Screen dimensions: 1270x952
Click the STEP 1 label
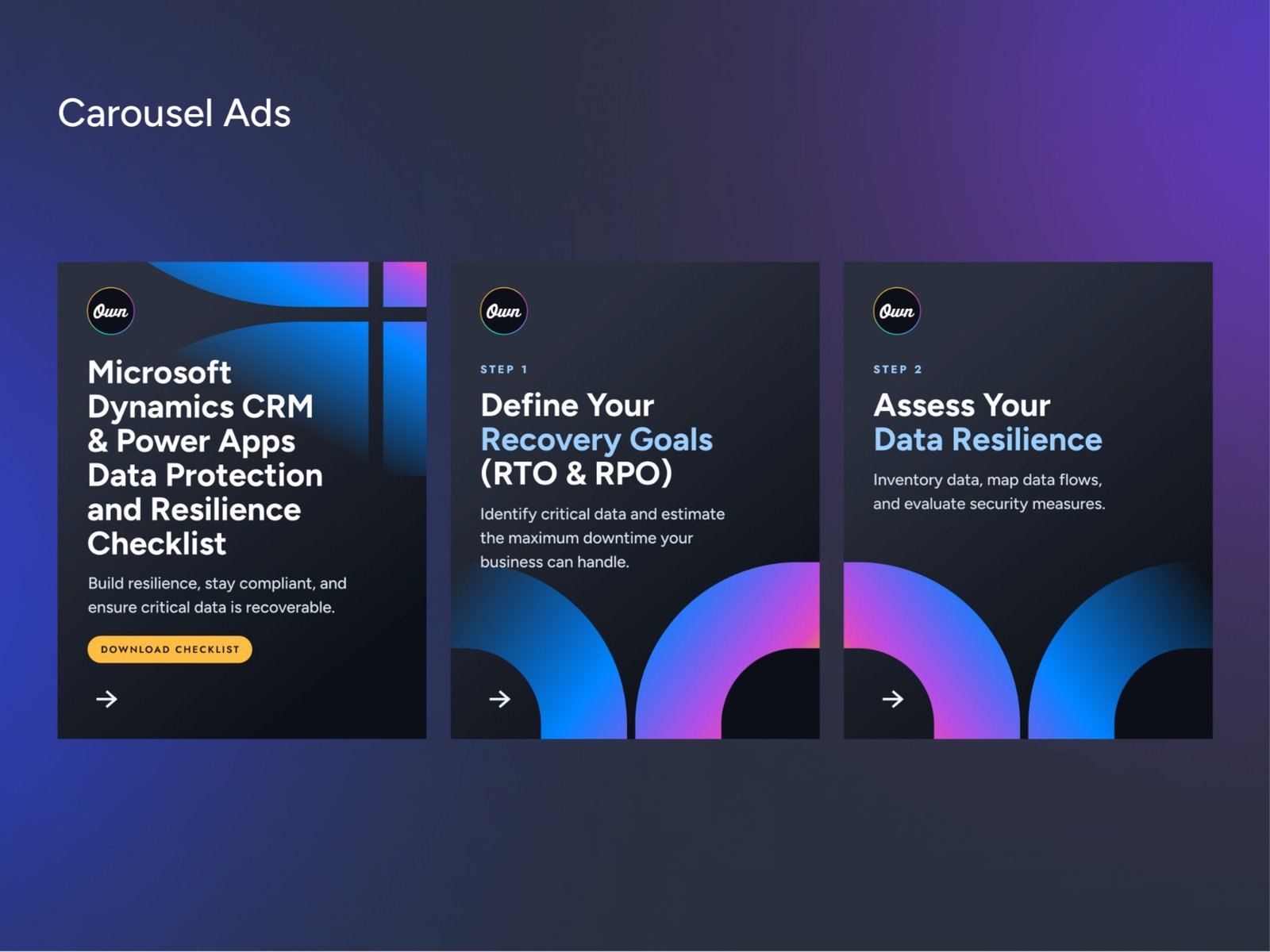[x=504, y=369]
